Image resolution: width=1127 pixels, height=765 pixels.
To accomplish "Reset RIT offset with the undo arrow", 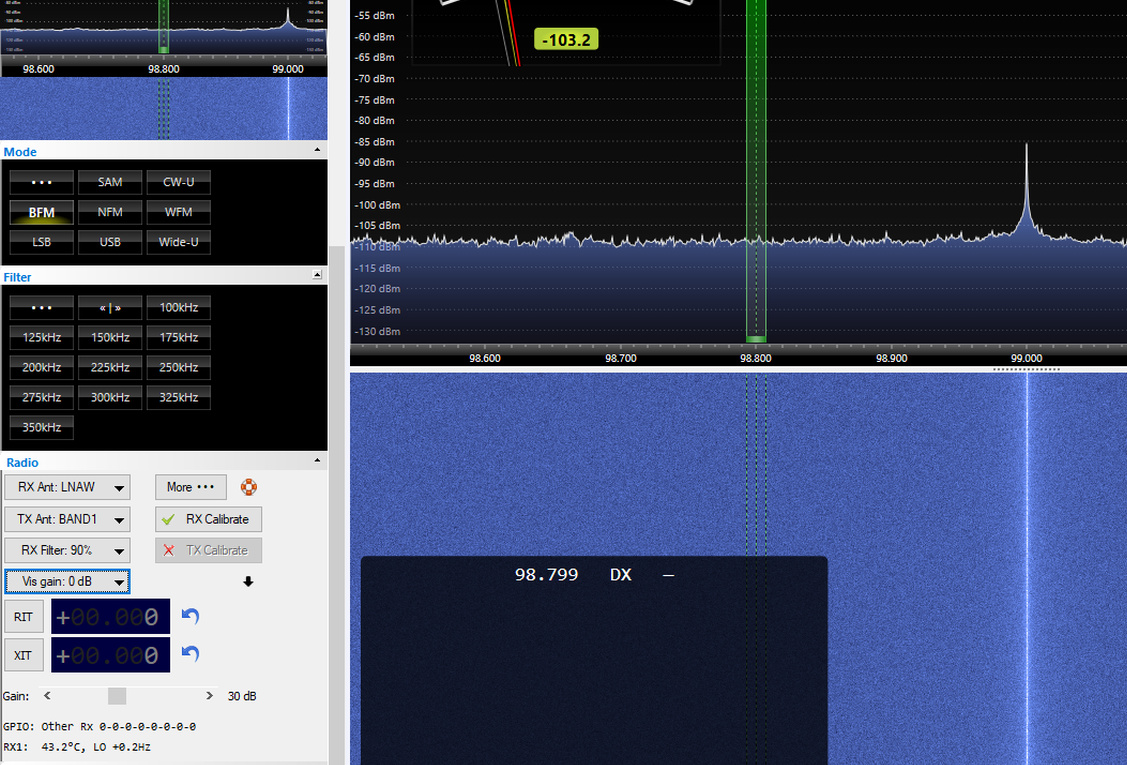I will 190,616.
